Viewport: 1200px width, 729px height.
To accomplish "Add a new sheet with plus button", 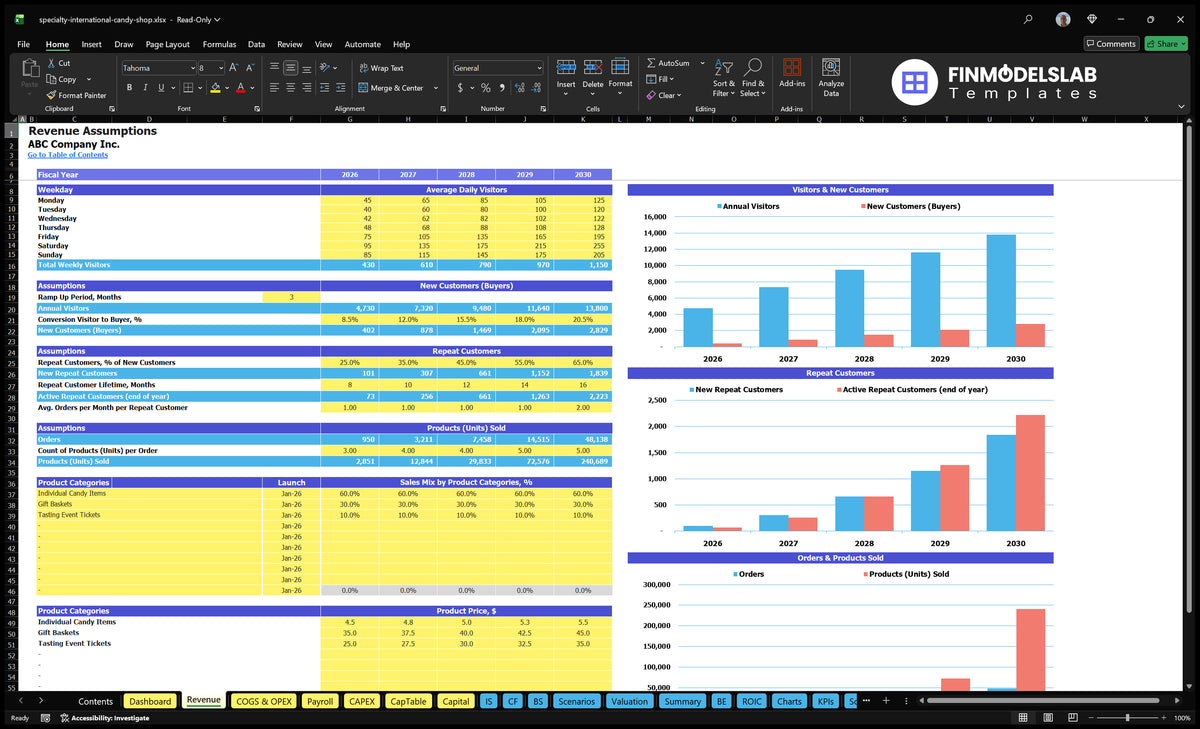I will (886, 701).
